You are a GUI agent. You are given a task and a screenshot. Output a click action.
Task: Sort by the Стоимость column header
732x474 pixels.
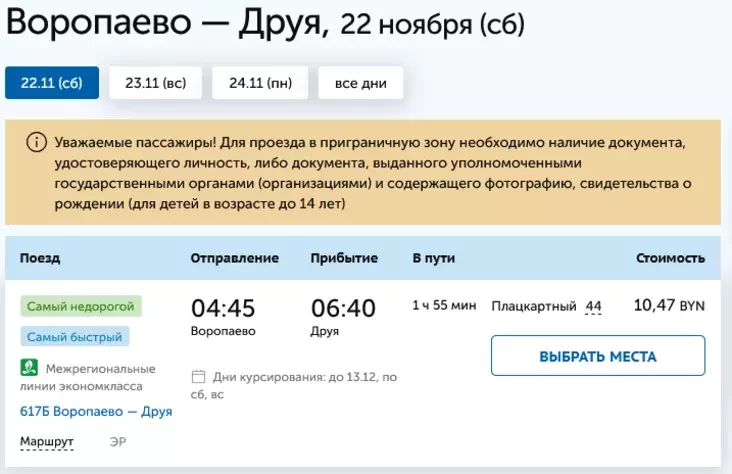coord(670,258)
